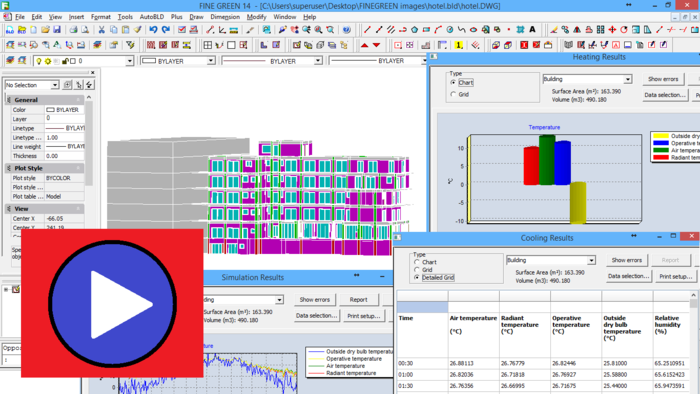
Task: Click Report button in Simulation Results
Action: click(x=358, y=300)
